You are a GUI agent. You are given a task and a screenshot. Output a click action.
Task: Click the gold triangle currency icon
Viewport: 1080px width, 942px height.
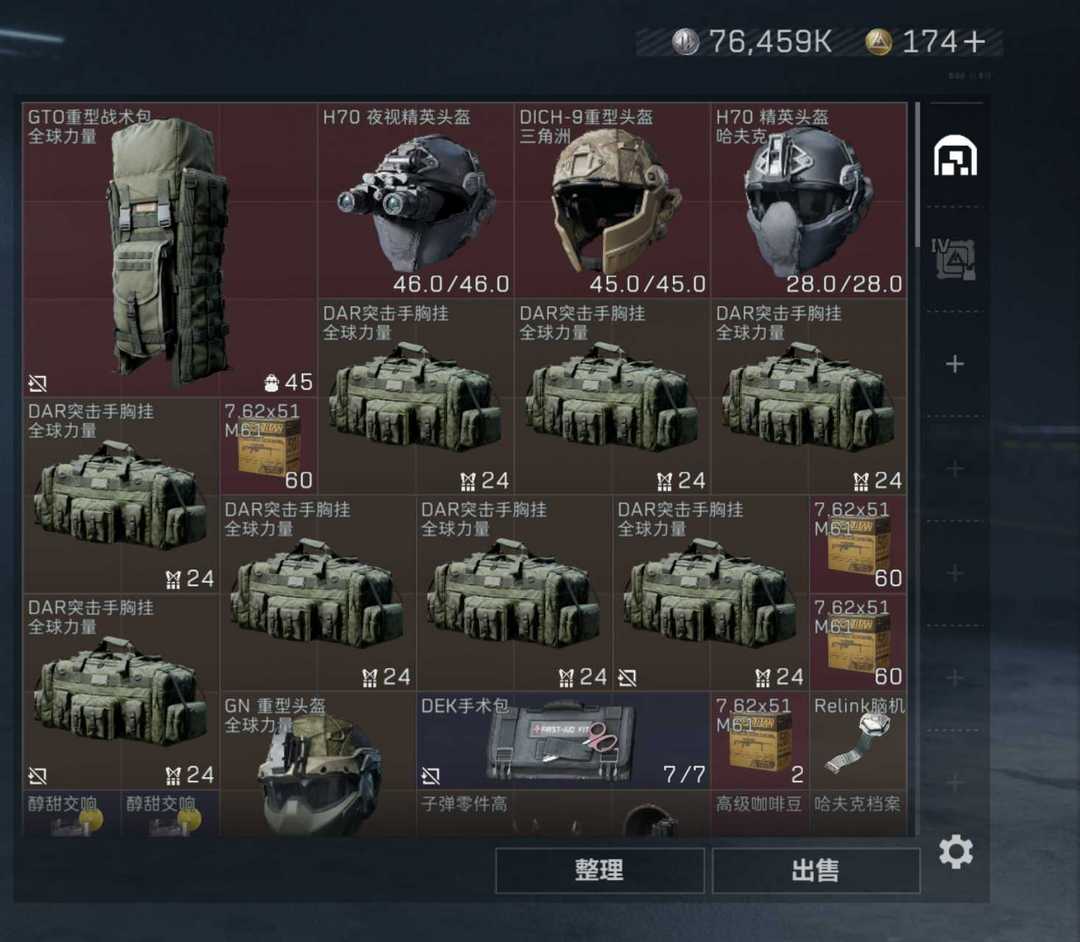click(x=878, y=42)
